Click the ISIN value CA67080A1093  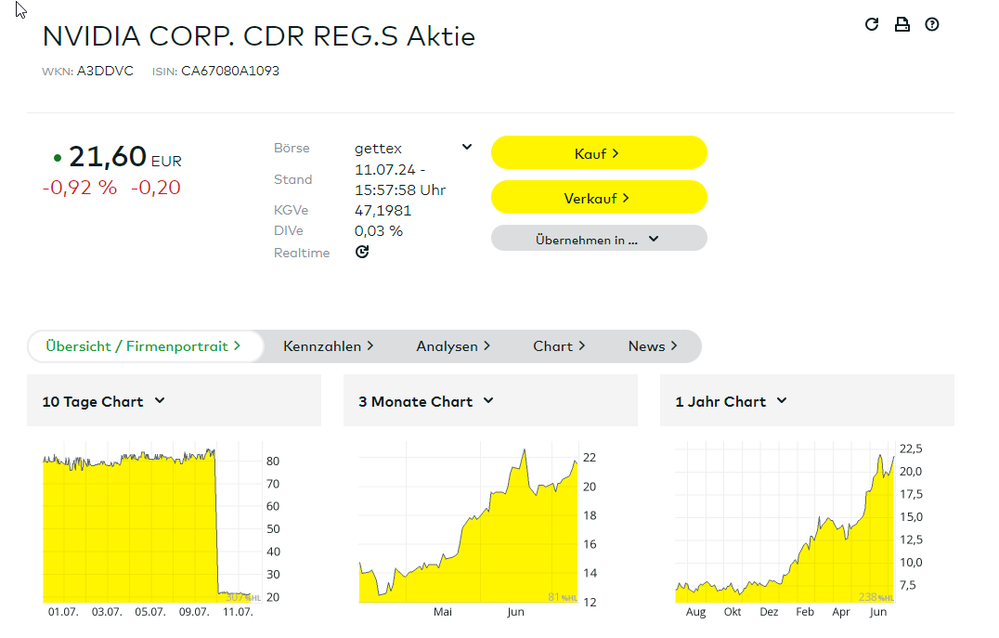click(230, 71)
